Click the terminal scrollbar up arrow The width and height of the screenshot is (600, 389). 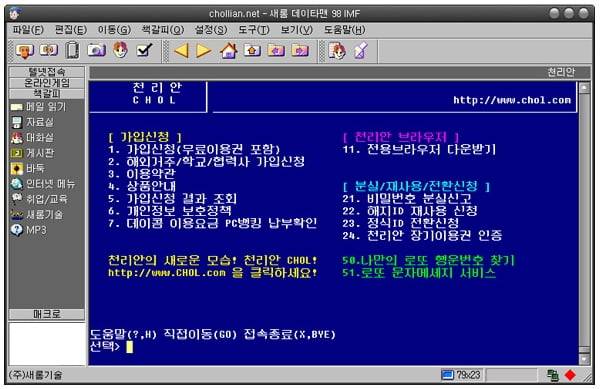pyautogui.click(x=584, y=88)
